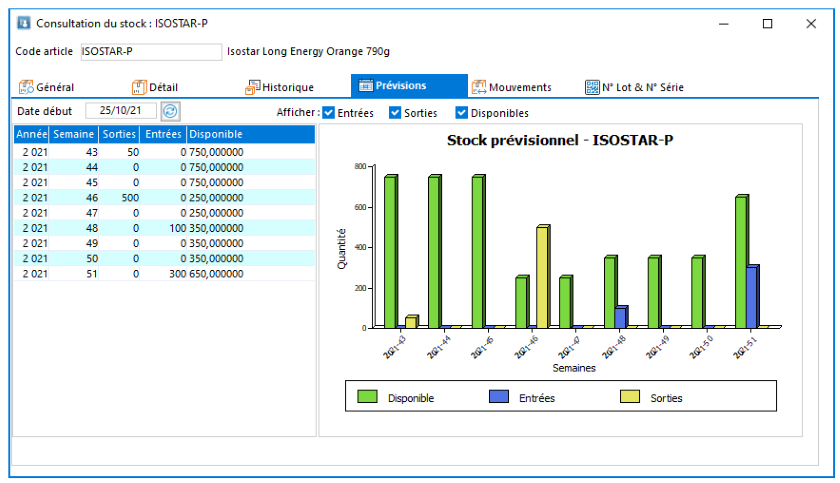Click the Code article input field

click(151, 51)
